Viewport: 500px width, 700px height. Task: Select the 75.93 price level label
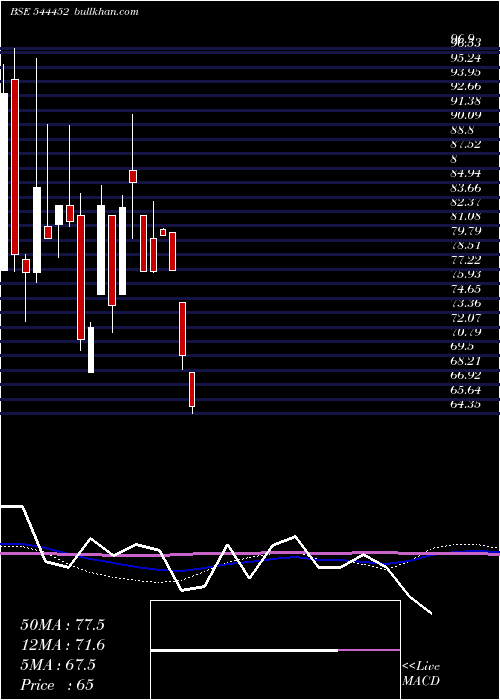click(x=466, y=274)
